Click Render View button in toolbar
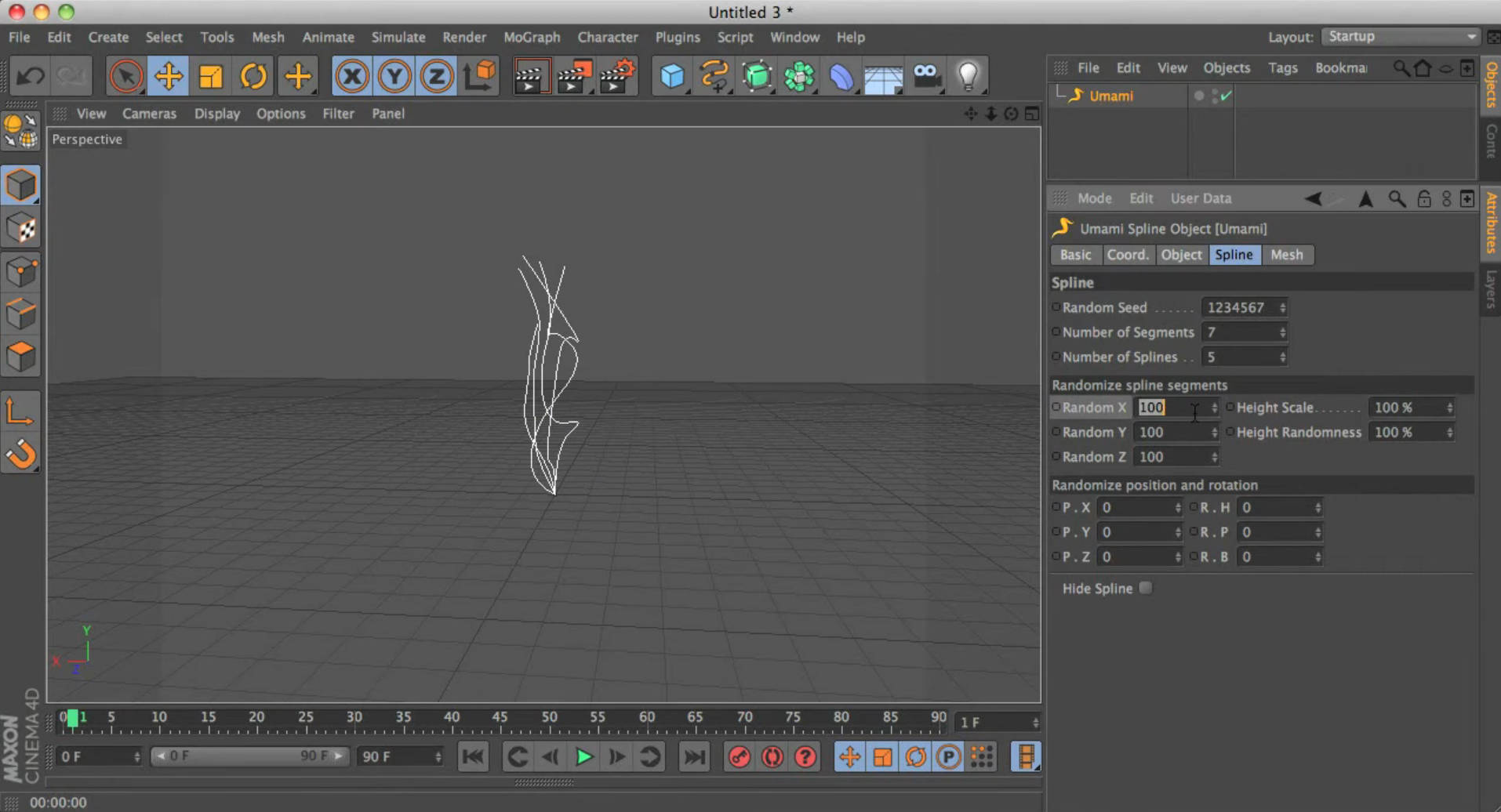1501x812 pixels. point(532,75)
